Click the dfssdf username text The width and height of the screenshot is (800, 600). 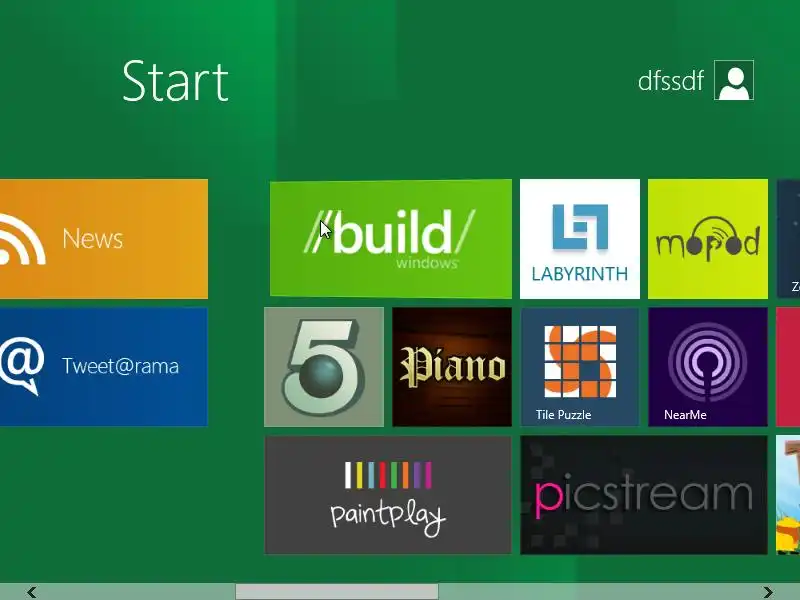coord(670,81)
